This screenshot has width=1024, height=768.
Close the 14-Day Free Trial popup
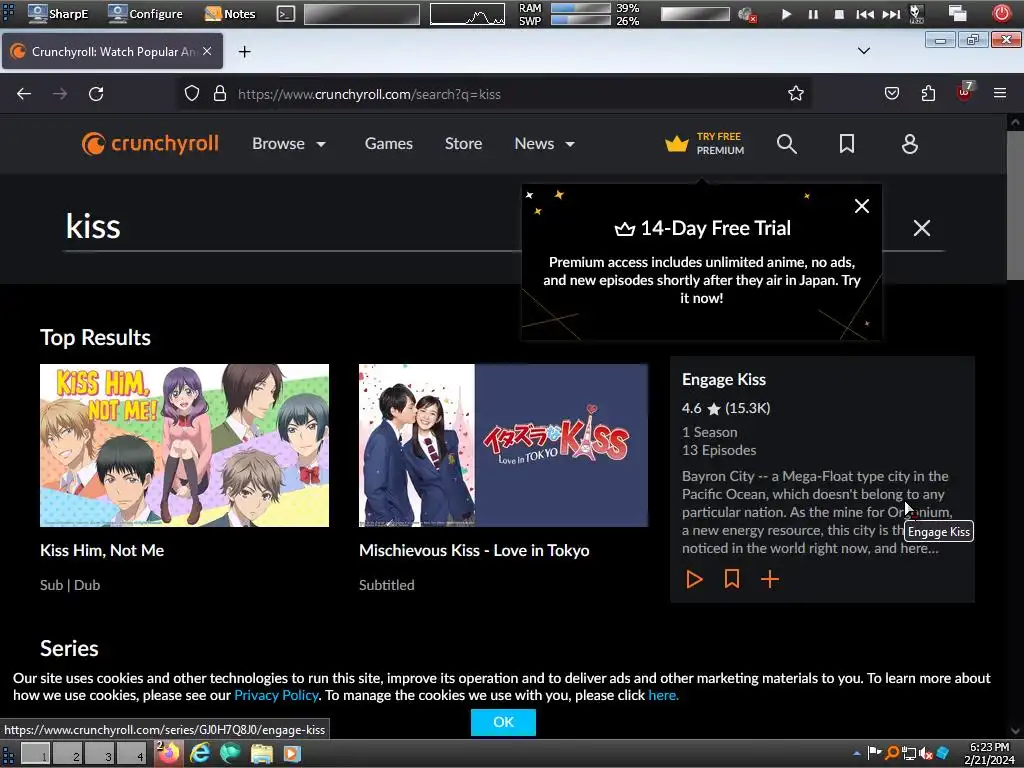click(862, 206)
